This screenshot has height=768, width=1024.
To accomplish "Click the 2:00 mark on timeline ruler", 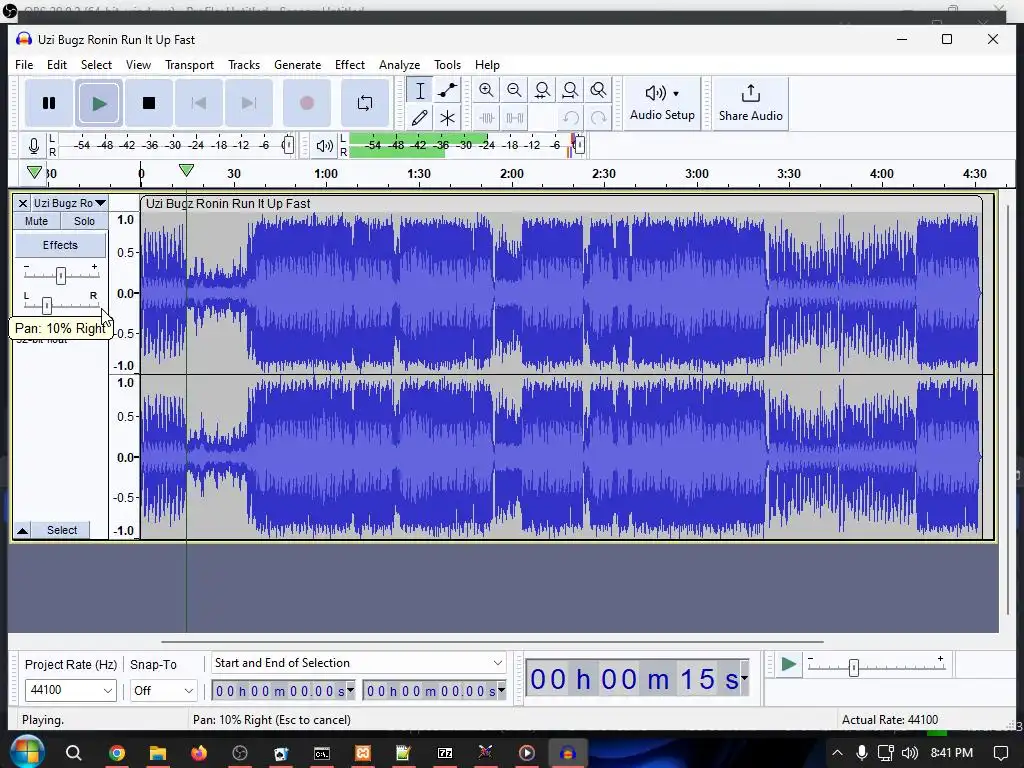I will point(511,174).
